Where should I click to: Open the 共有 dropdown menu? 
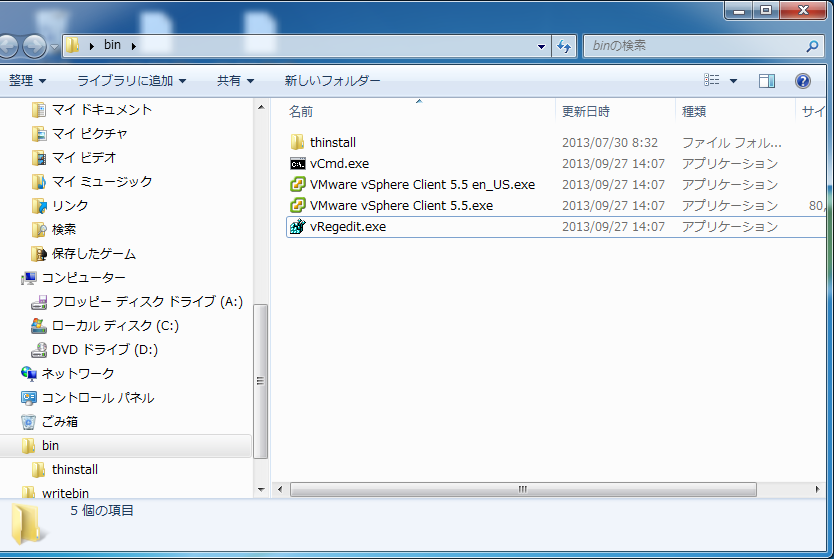click(236, 81)
